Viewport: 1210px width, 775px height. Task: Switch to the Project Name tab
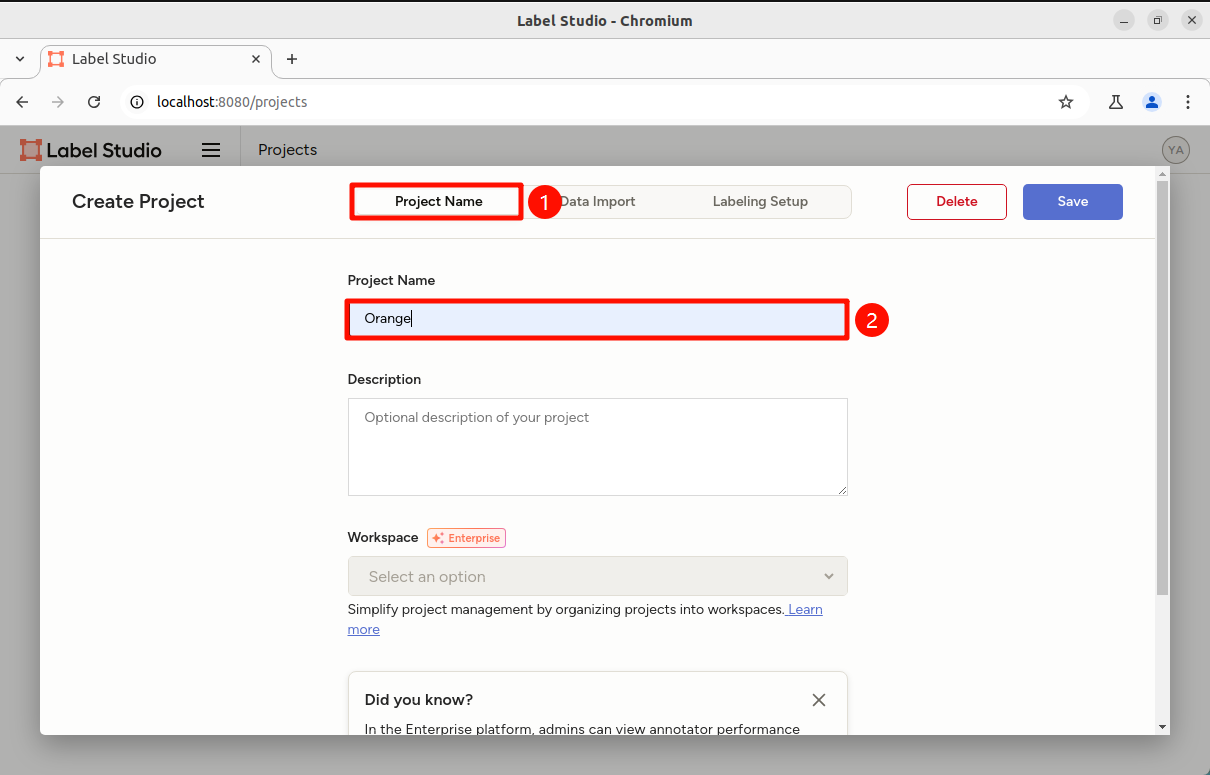pos(438,201)
